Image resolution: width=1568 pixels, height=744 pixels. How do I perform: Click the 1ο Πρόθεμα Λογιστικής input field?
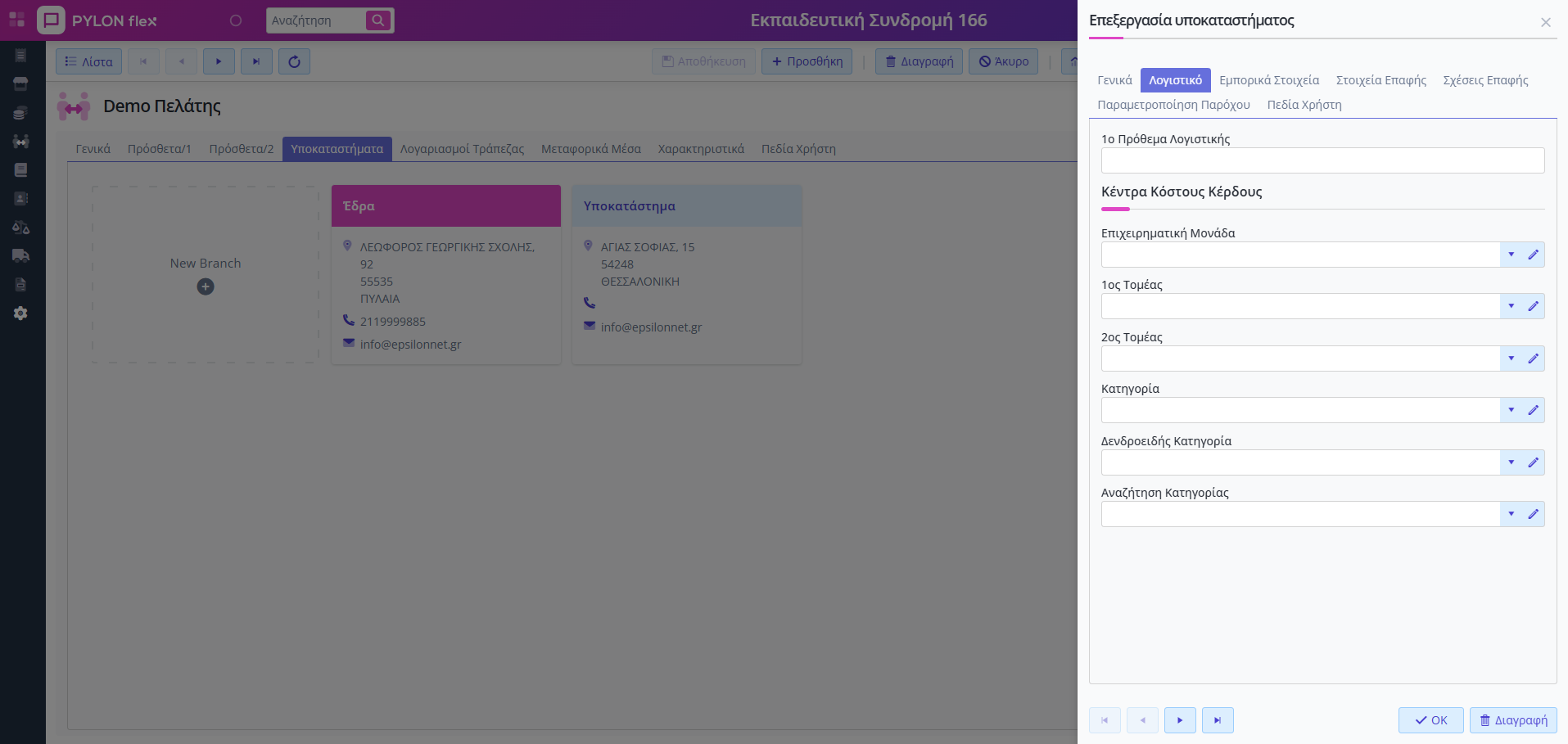(1322, 160)
